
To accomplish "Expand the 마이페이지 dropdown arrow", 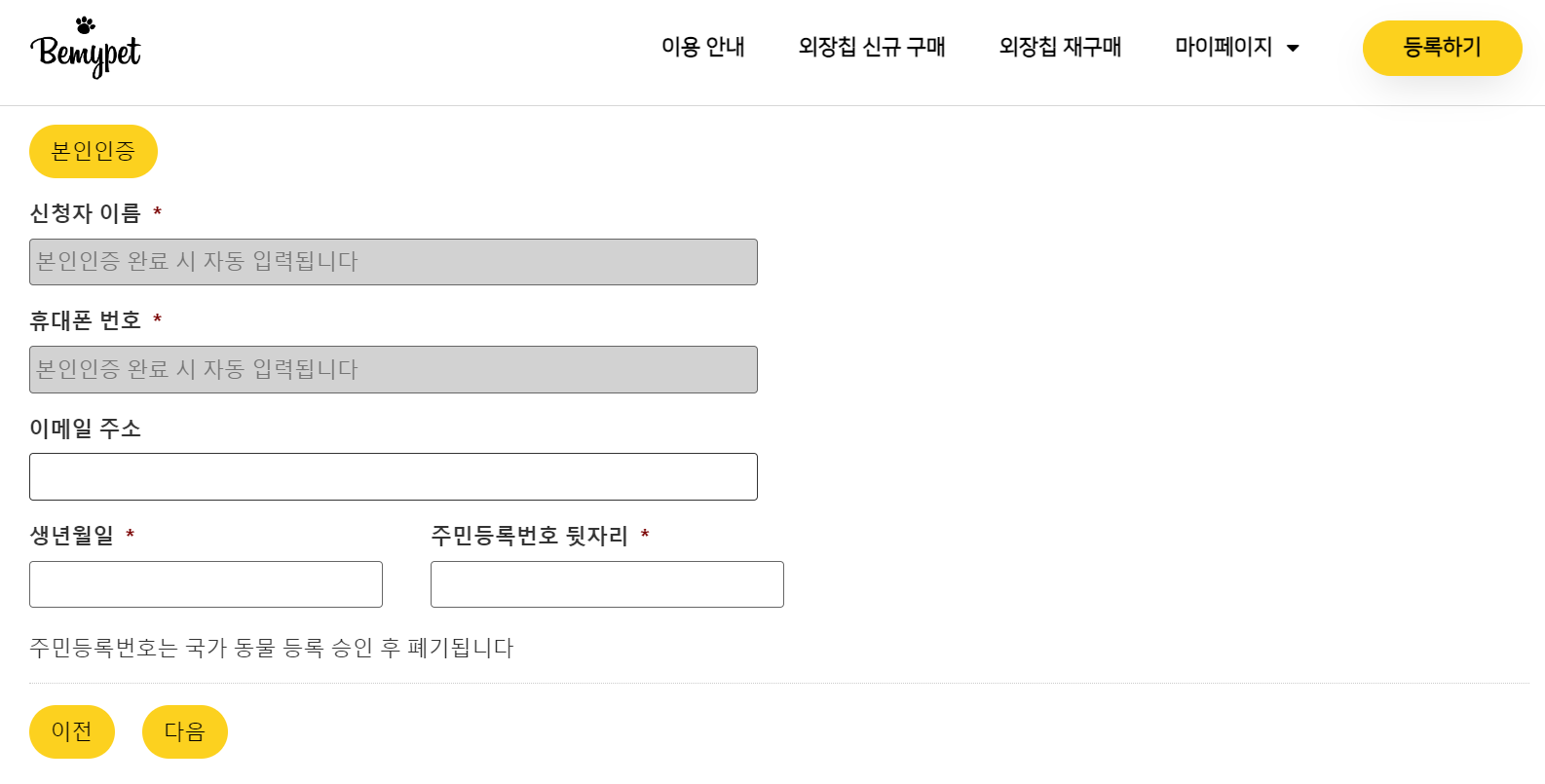I will point(1294,48).
